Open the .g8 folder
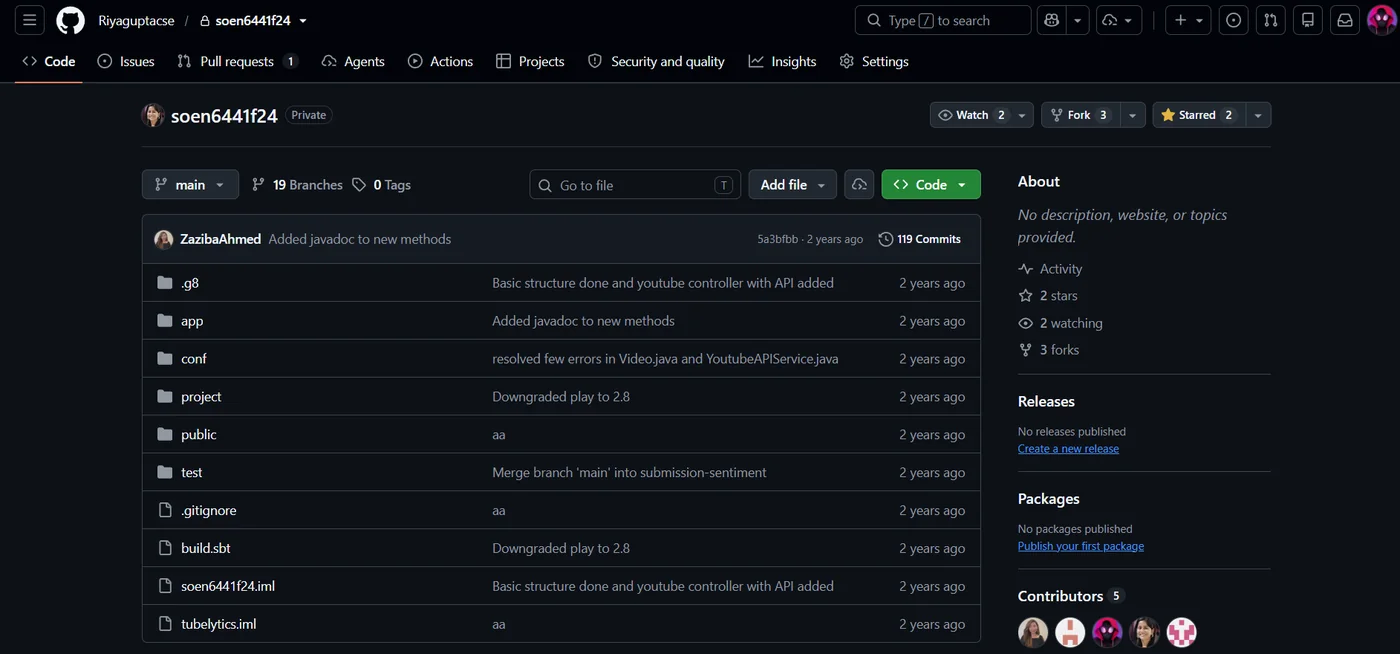1400x654 pixels. pyautogui.click(x=190, y=283)
